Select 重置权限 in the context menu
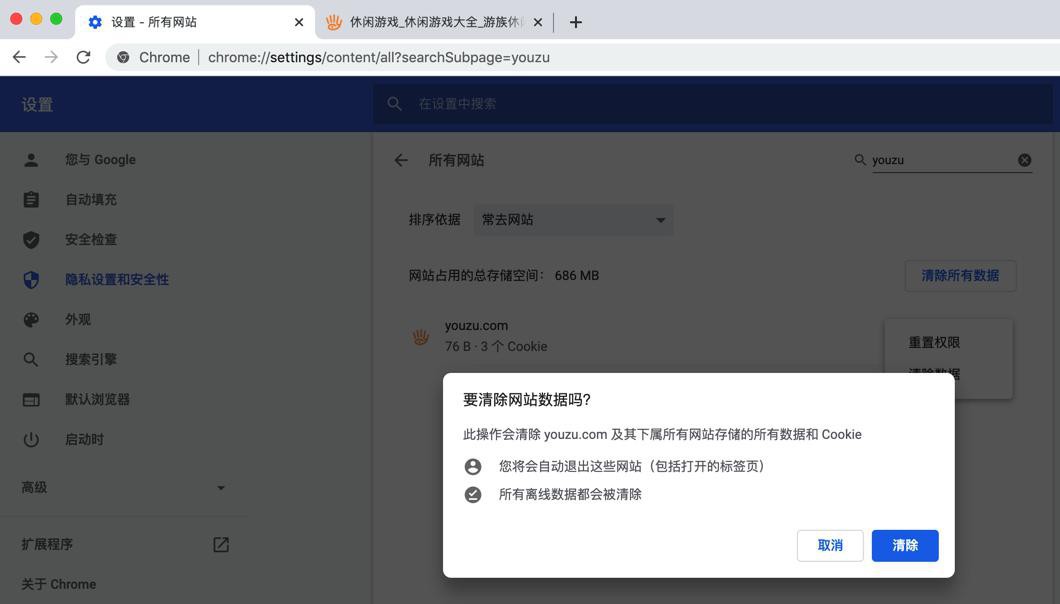1060x604 pixels. [934, 342]
